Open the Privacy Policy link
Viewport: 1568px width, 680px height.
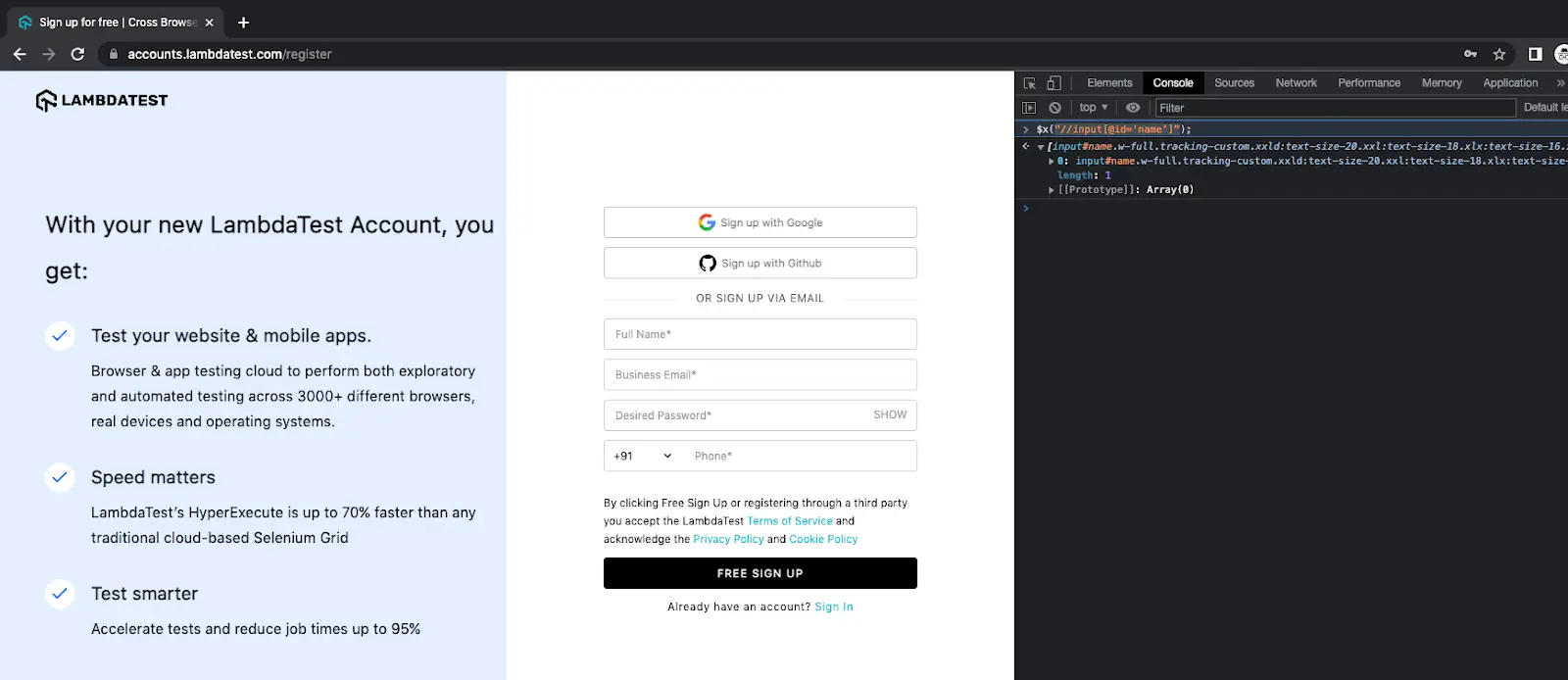[x=728, y=539]
